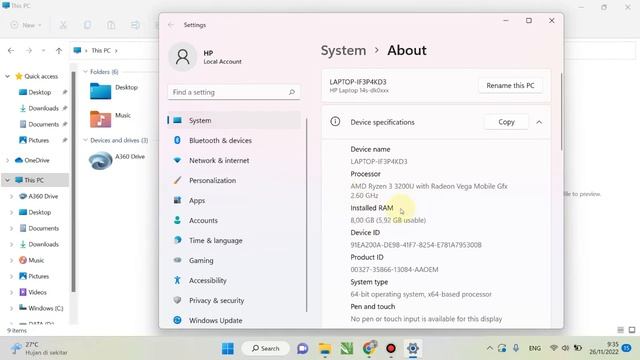
Task: Click the Find a setting search box
Action: pyautogui.click(x=234, y=92)
